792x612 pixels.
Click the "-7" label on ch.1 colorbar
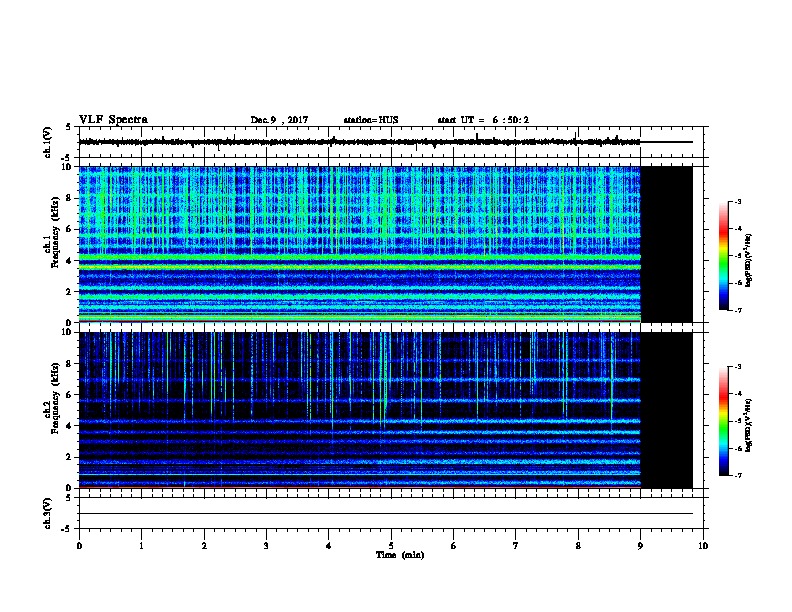click(x=737, y=310)
